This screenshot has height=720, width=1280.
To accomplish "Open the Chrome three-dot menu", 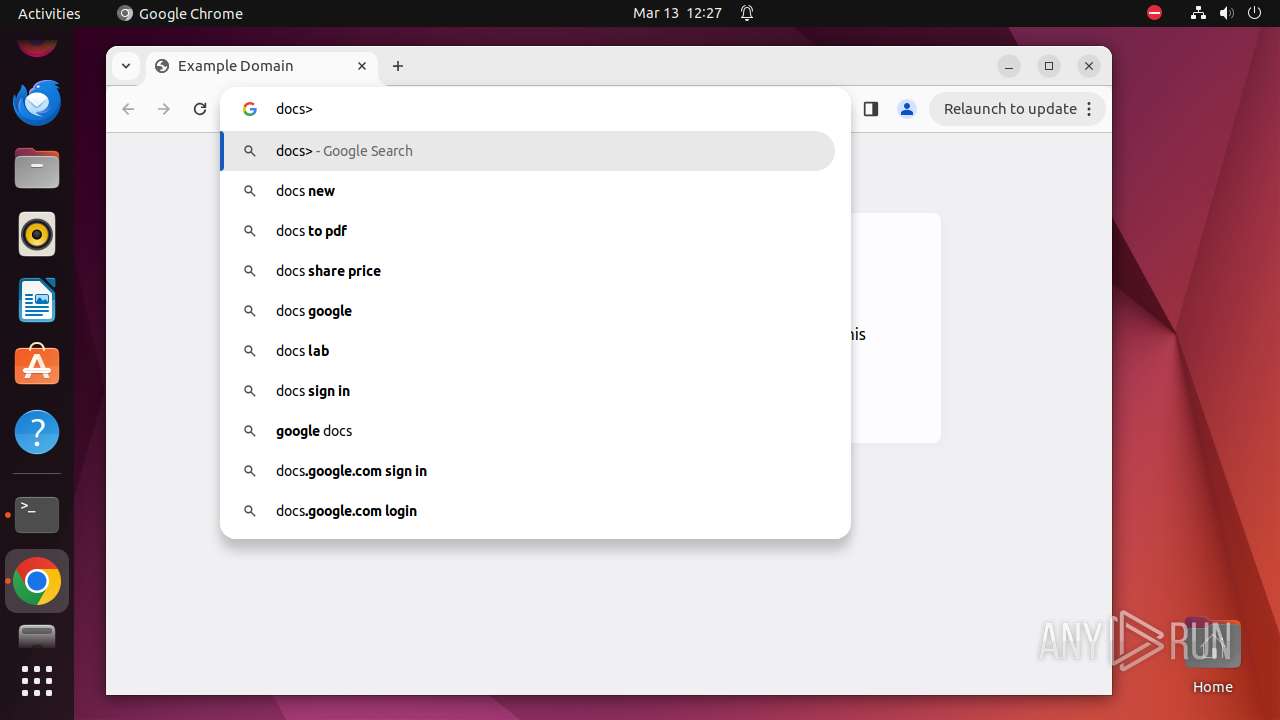I will 1089,109.
